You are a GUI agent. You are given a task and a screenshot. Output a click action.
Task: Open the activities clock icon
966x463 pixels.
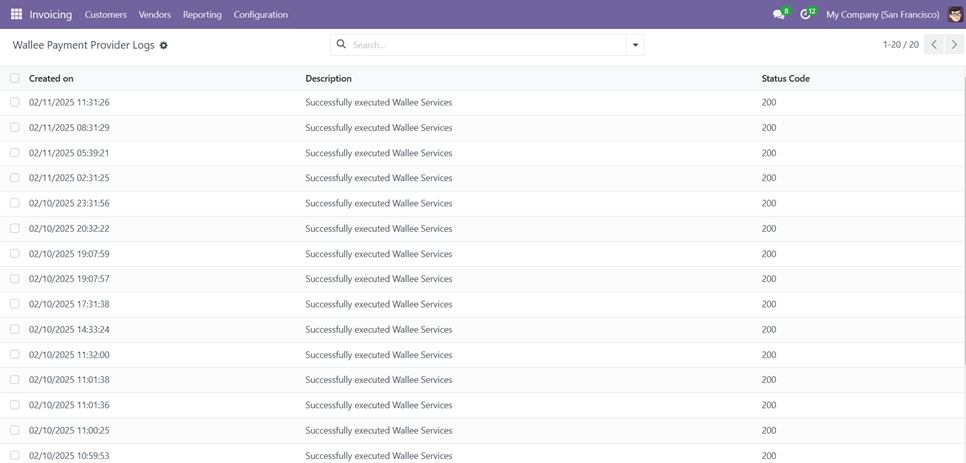click(806, 15)
